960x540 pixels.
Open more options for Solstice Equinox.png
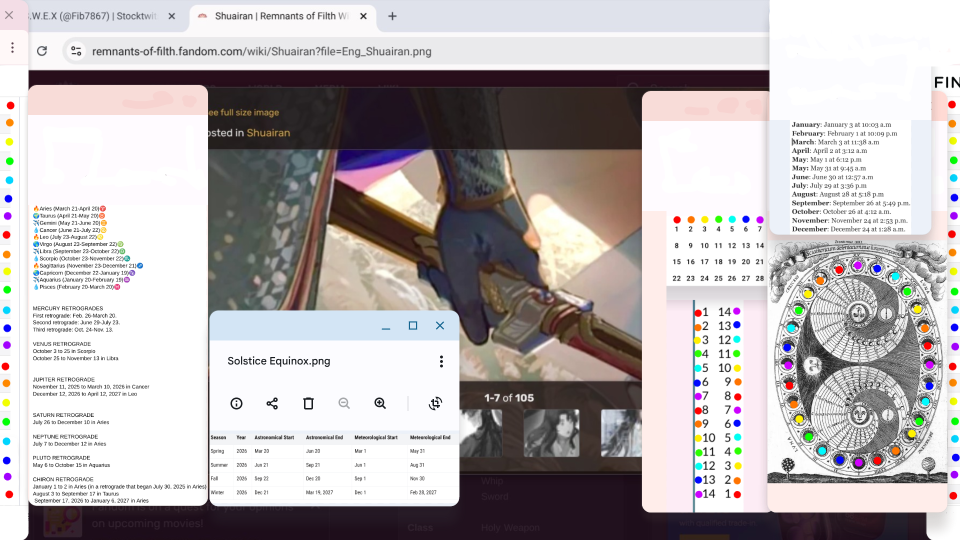[441, 361]
